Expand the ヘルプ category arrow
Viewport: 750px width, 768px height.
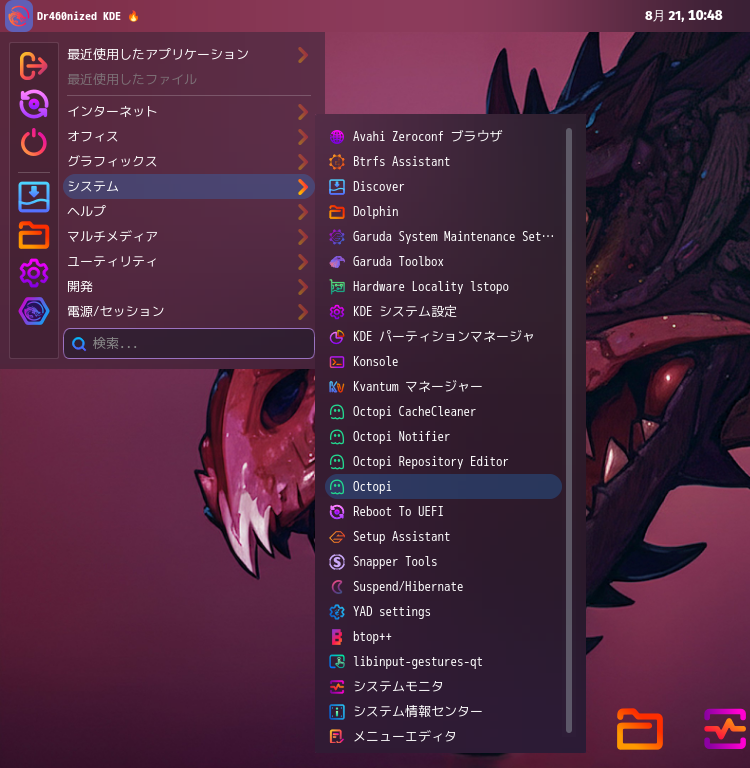coord(303,212)
